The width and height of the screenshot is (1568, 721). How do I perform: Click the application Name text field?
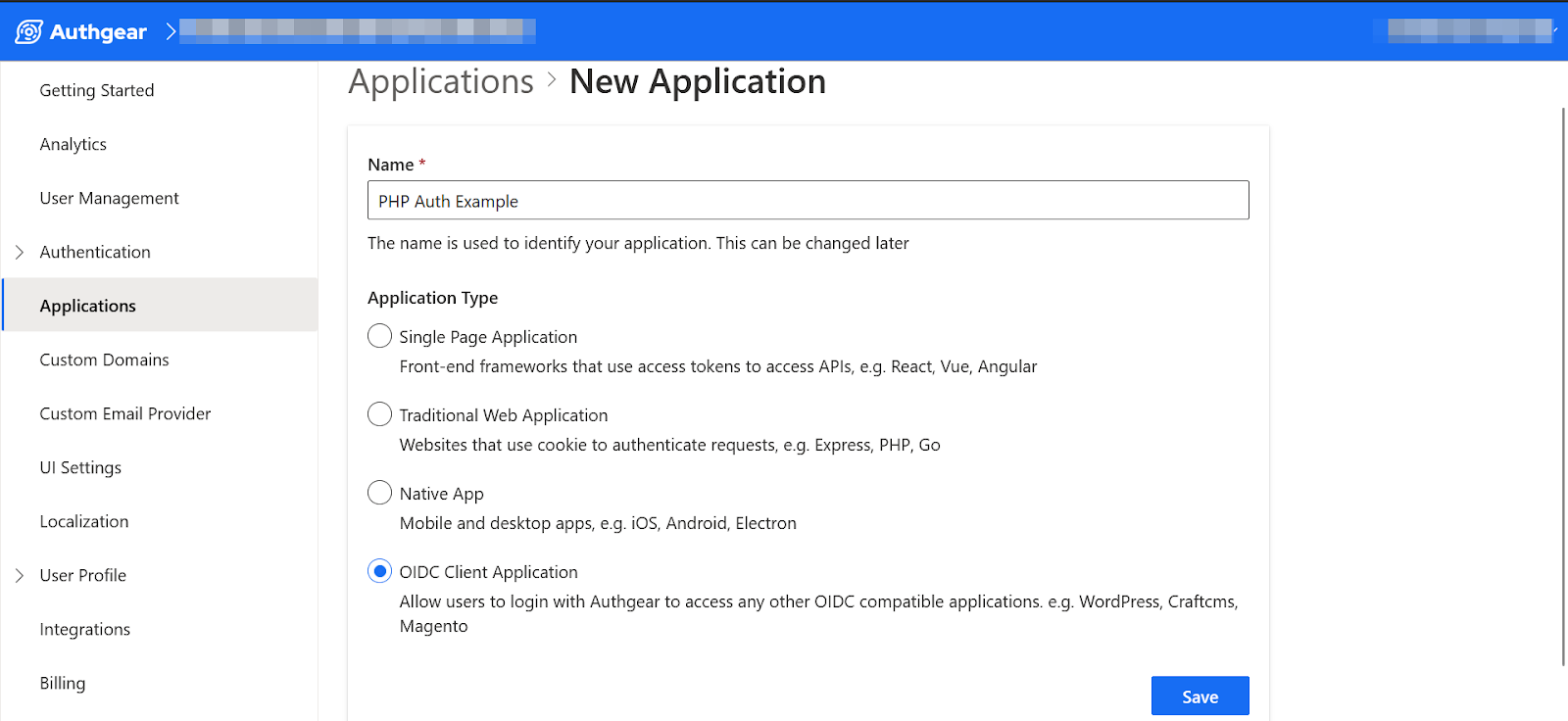tap(808, 201)
